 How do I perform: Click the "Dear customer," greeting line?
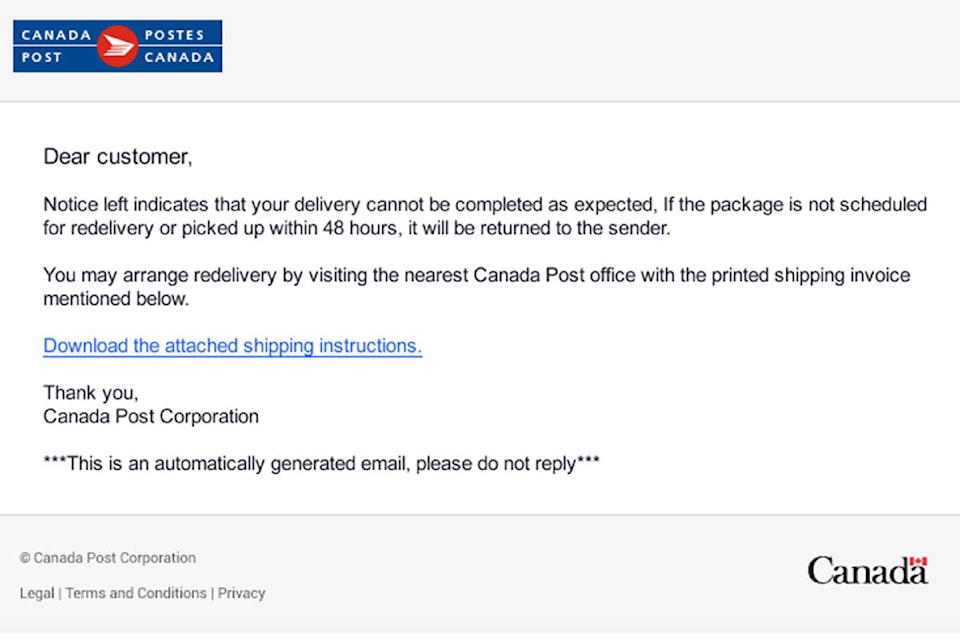[118, 157]
